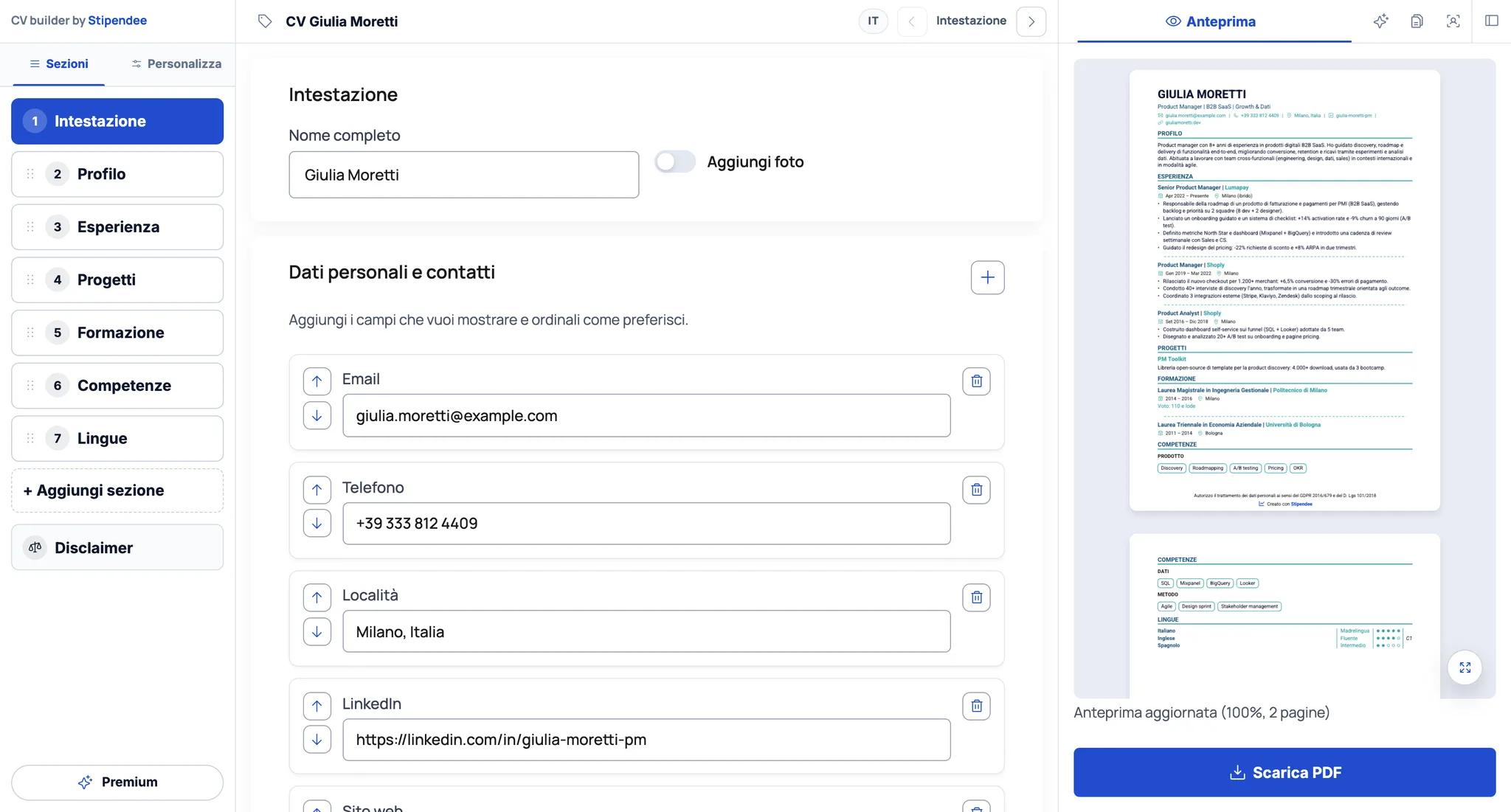Click the document copy icon in the preview header

point(1417,21)
